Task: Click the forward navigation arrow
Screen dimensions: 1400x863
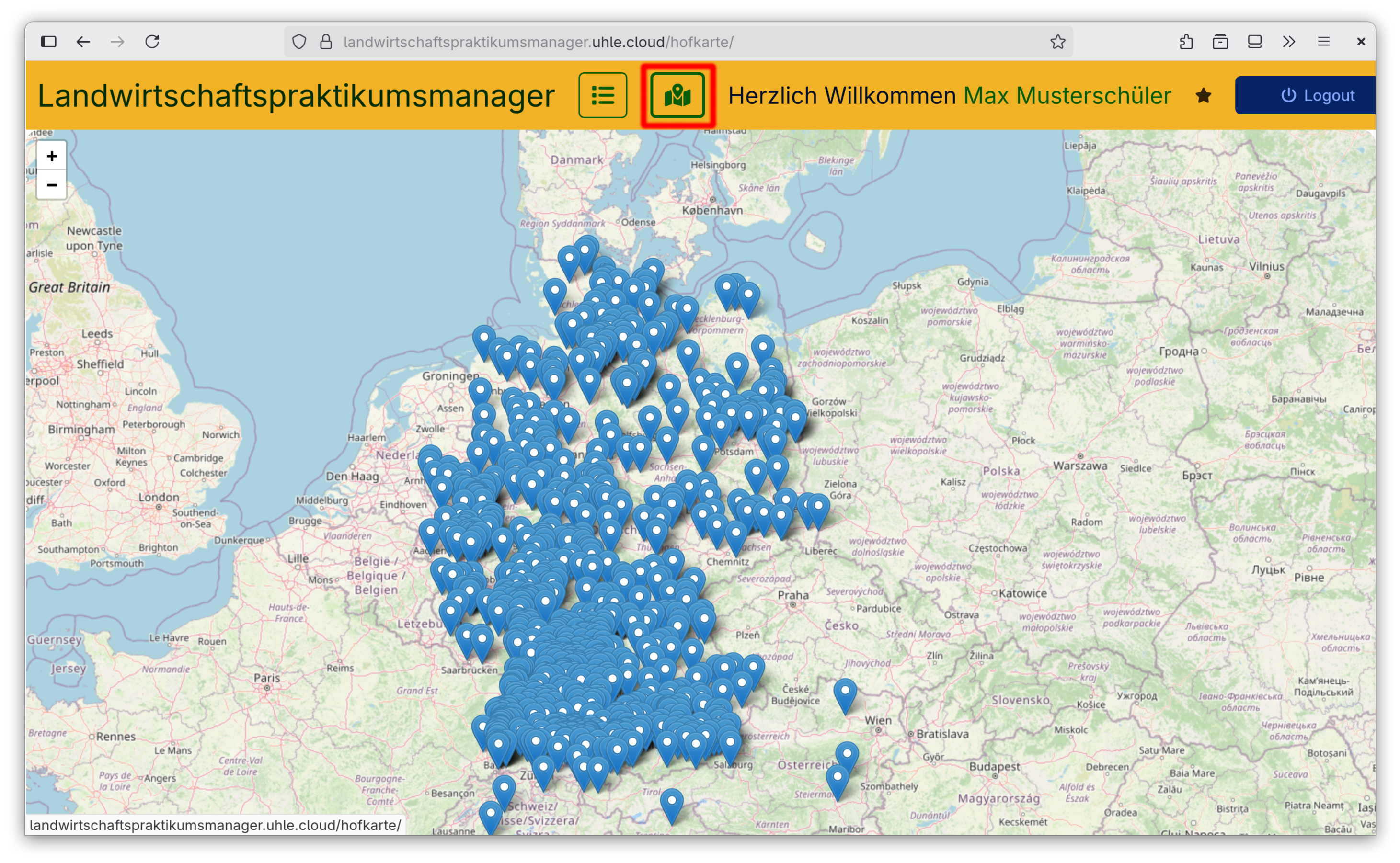Action: coord(117,42)
